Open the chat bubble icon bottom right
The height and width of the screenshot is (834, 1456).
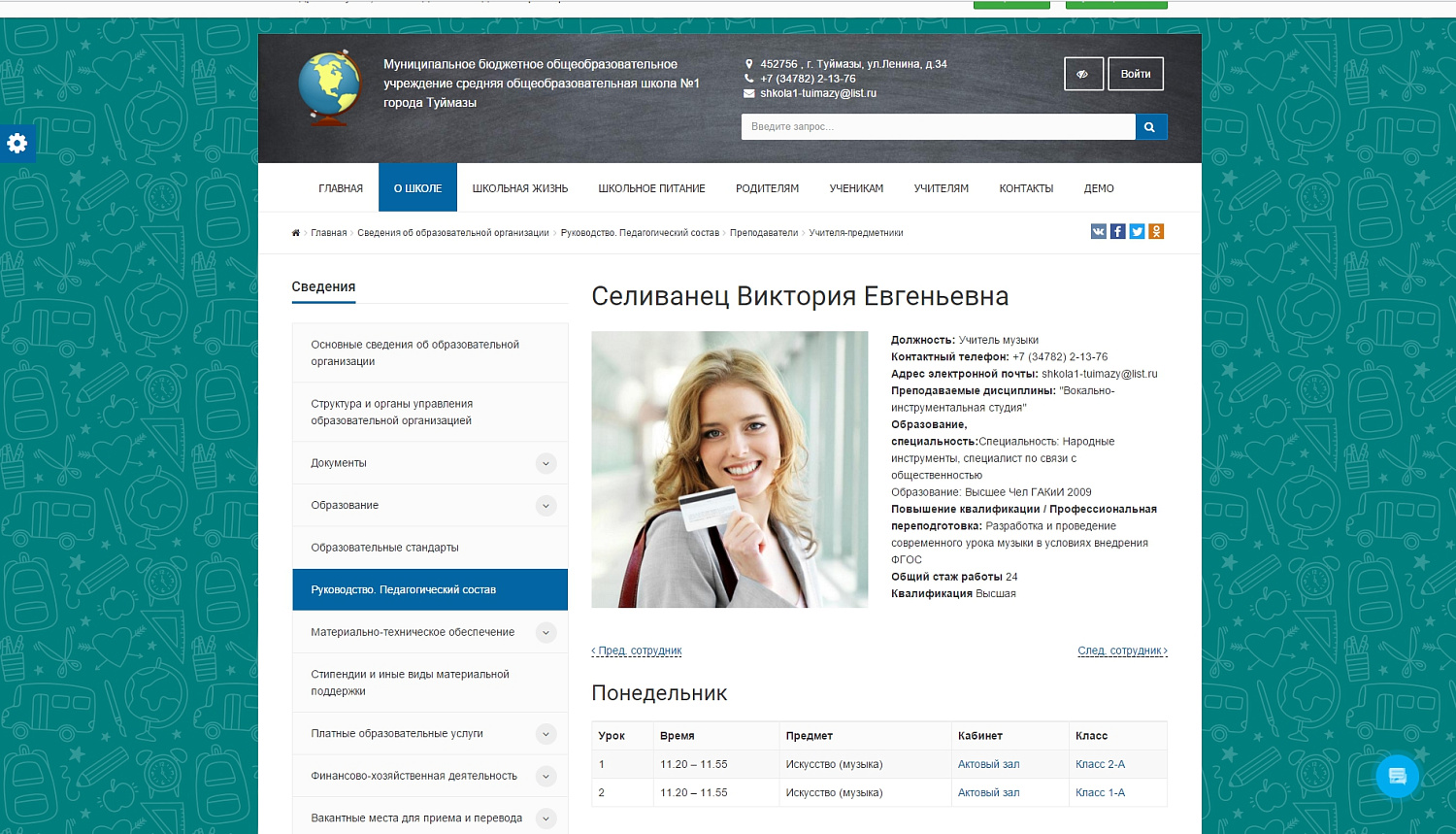pyautogui.click(x=1397, y=776)
